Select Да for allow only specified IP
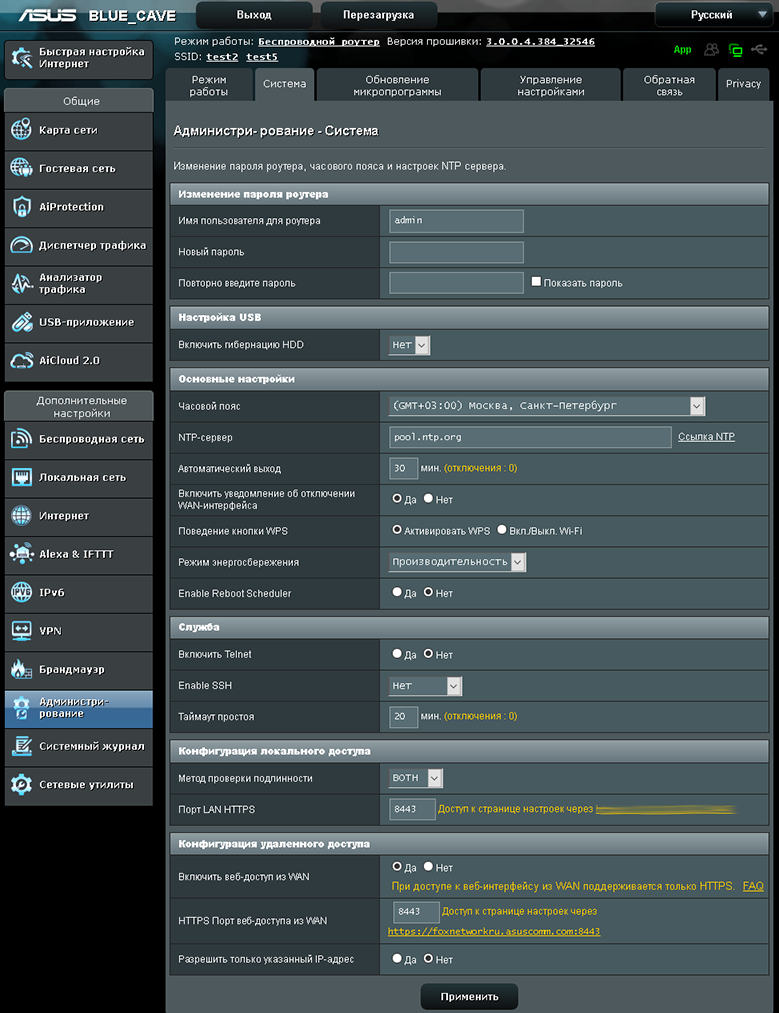The width and height of the screenshot is (779, 1013). pyautogui.click(x=397, y=959)
